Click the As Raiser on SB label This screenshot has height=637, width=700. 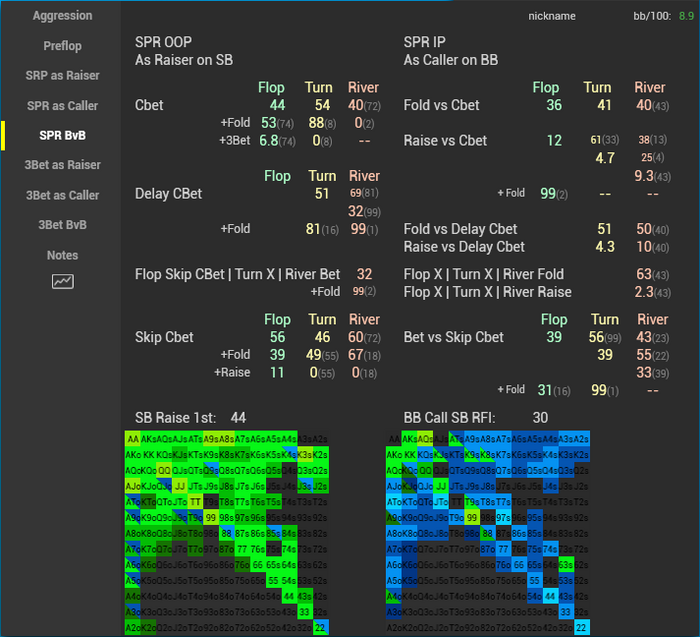(x=184, y=60)
